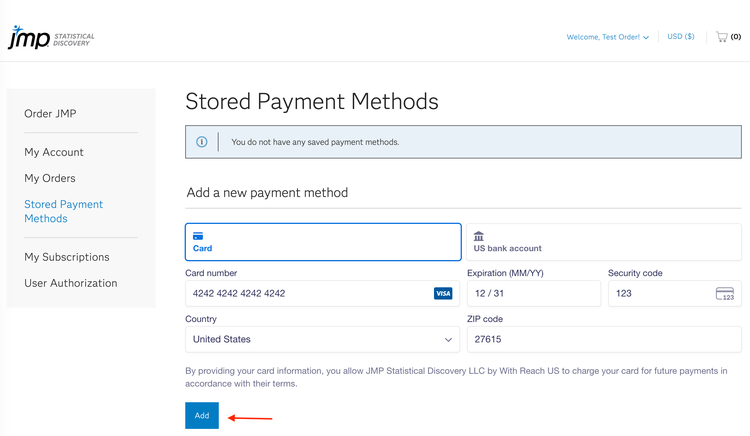Expand the Welcome, Test Order account menu
Viewport: 750px width, 436px height.
click(x=607, y=37)
